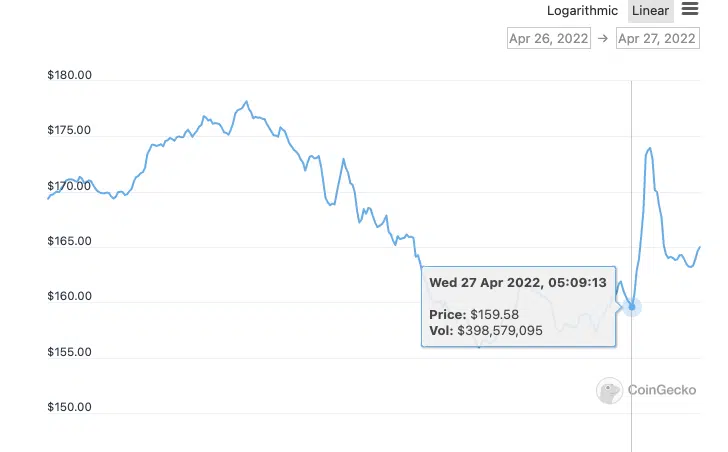Image resolution: width=728 pixels, height=452 pixels.
Task: Click the CoinGecko watermark text
Action: (662, 391)
